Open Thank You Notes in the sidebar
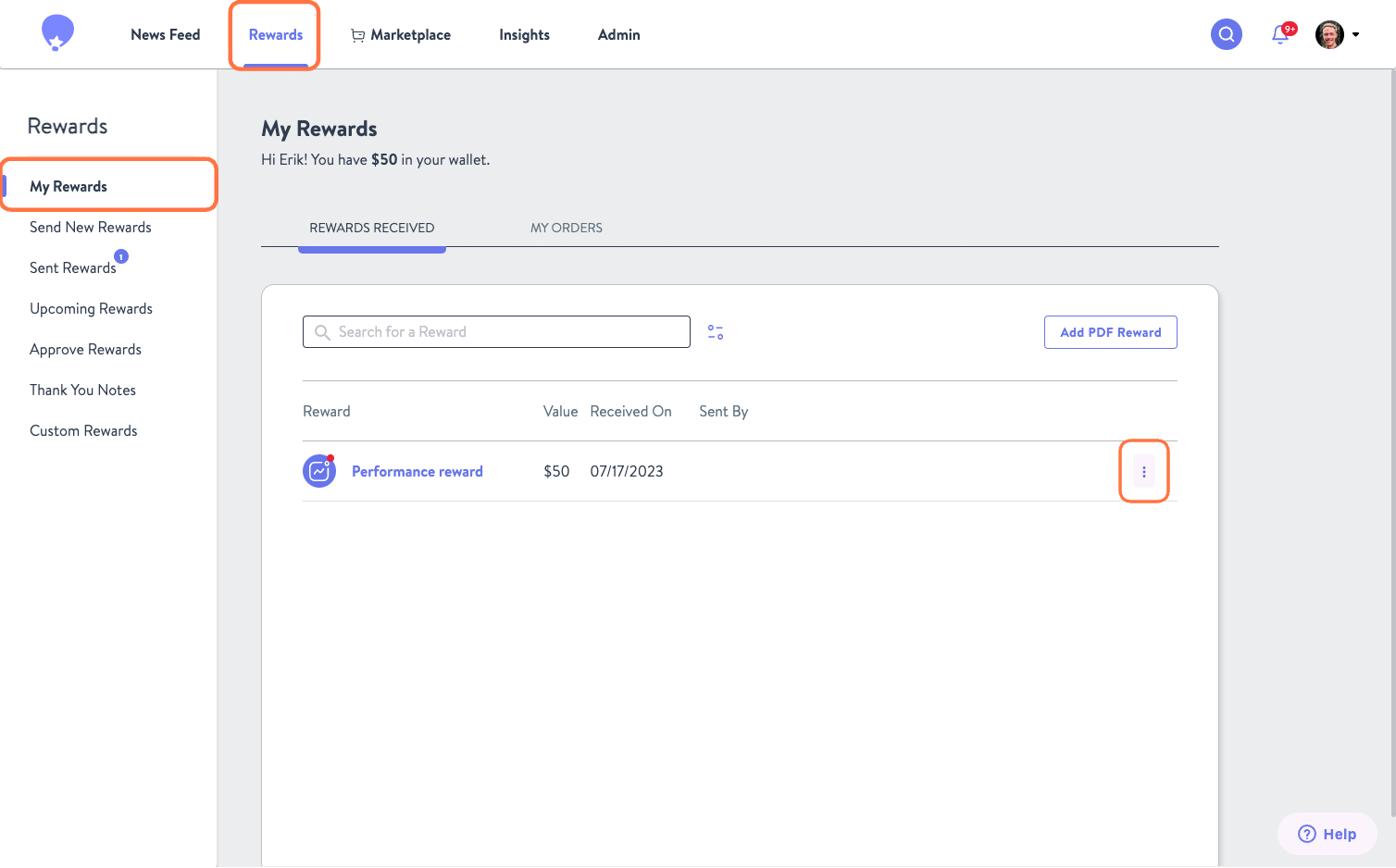1396x868 pixels. click(82, 390)
